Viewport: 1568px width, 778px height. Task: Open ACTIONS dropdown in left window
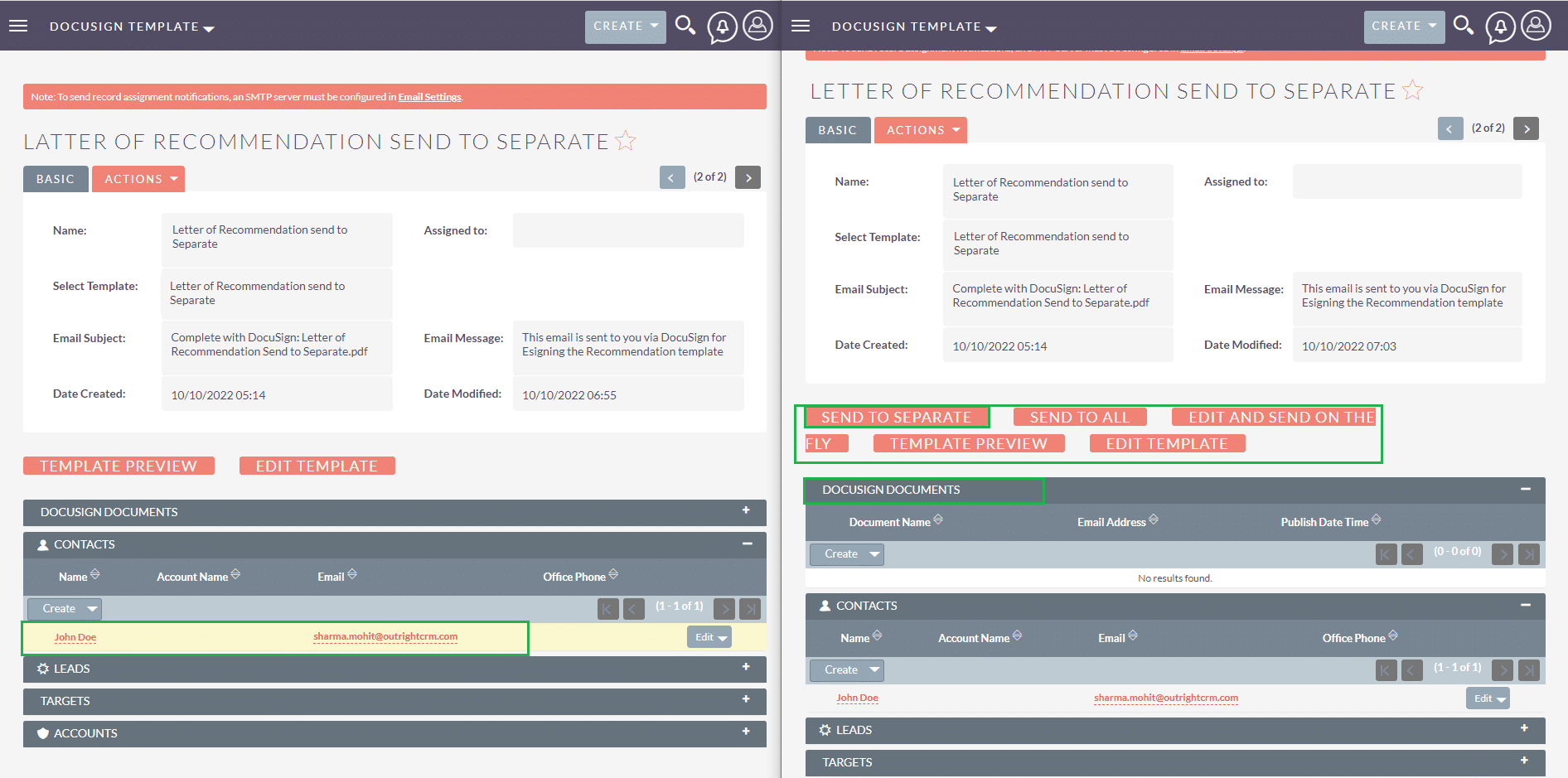coord(138,179)
